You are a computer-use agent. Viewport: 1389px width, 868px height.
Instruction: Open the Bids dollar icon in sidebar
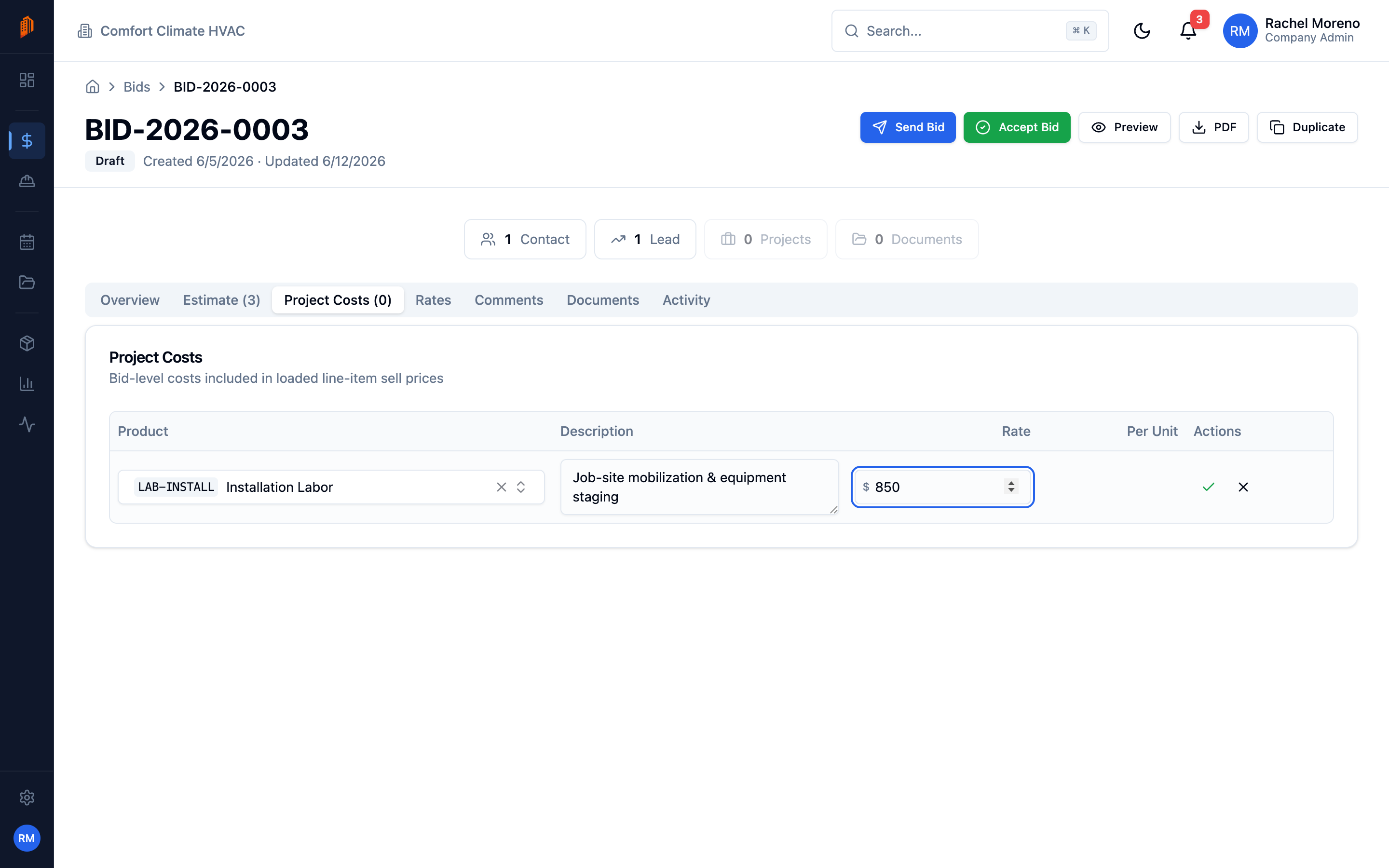[x=27, y=141]
